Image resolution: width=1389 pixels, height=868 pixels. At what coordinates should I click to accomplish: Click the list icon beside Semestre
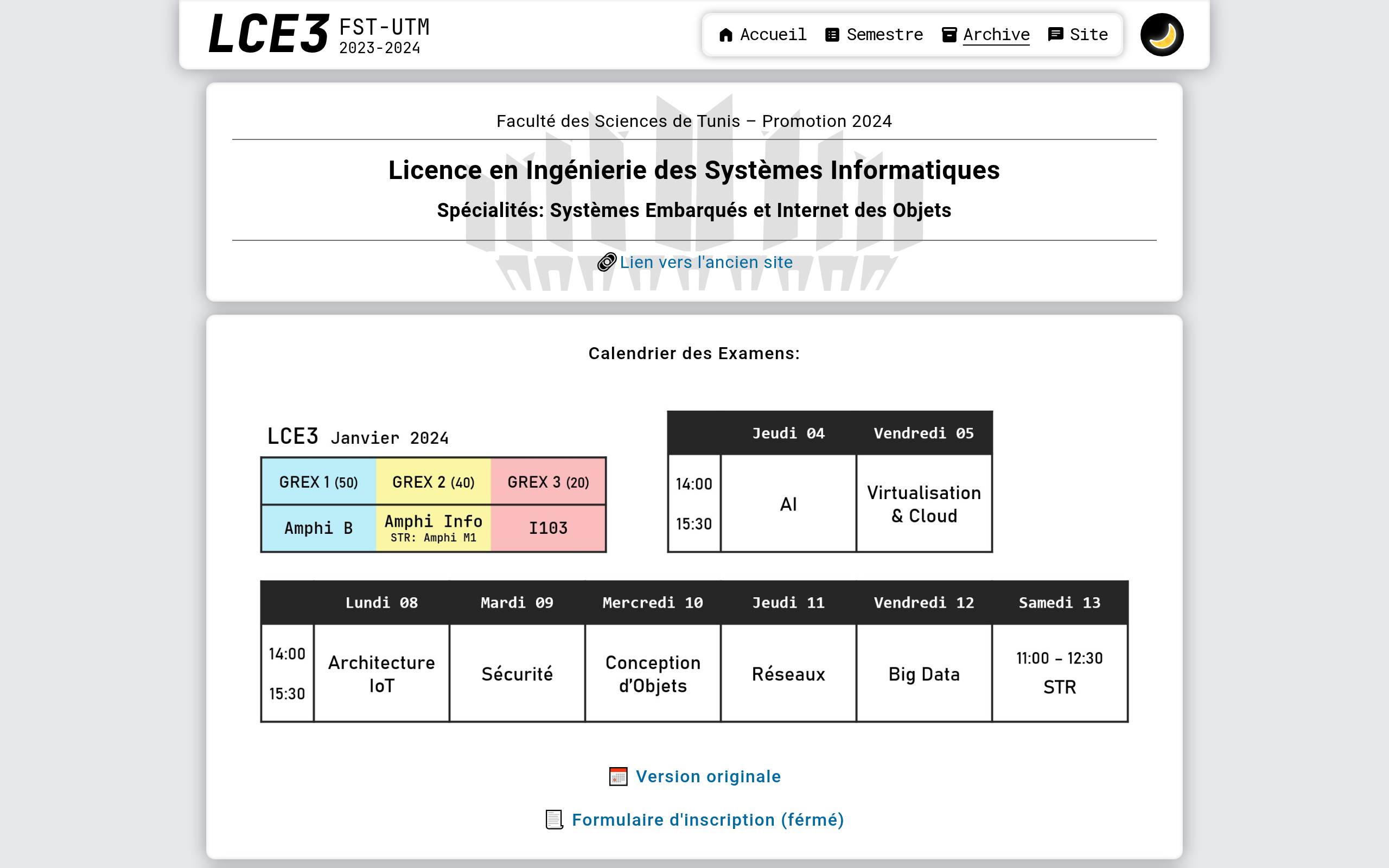[832, 35]
